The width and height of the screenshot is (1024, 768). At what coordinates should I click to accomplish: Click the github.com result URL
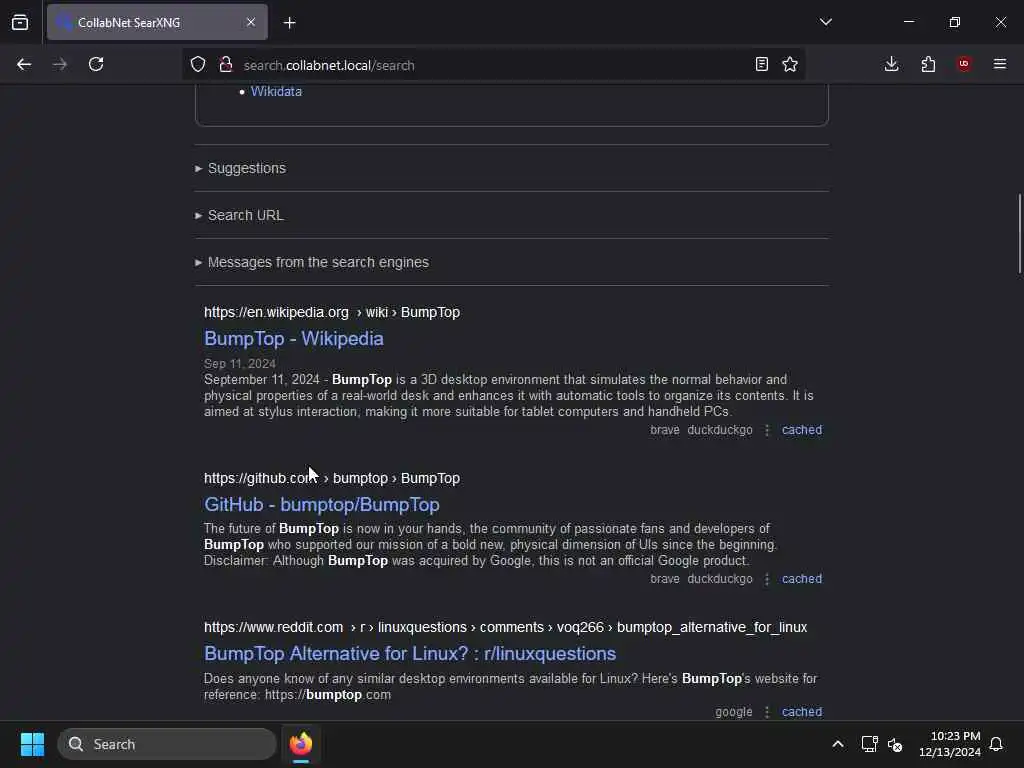coord(332,478)
